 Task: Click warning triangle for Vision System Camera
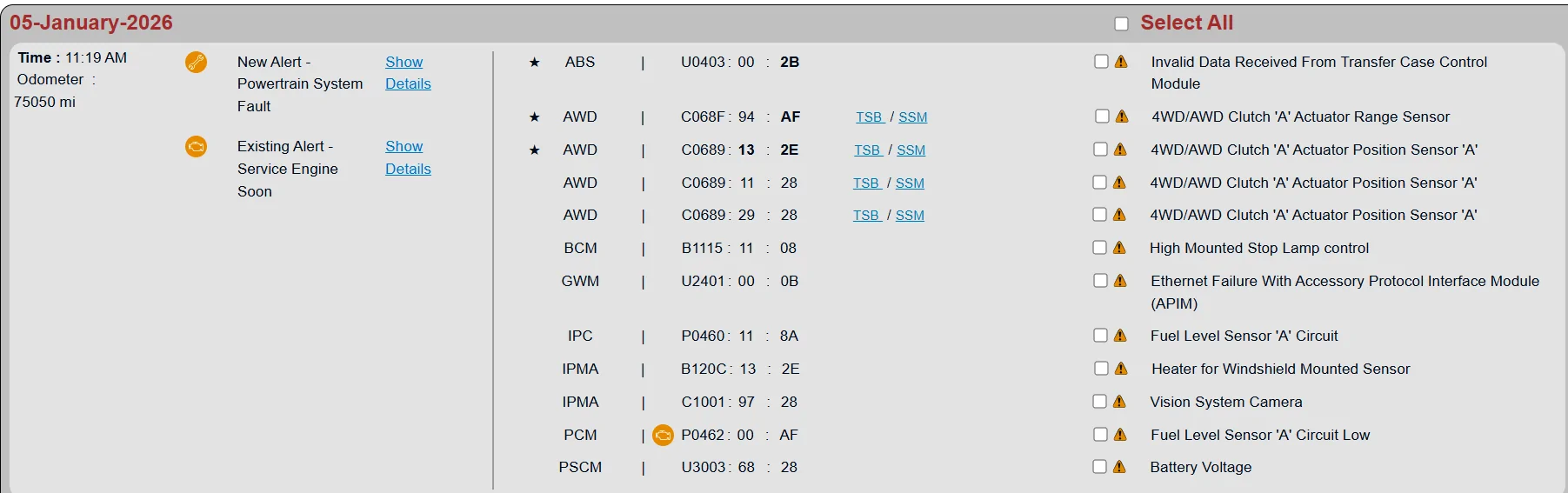[x=1119, y=402]
